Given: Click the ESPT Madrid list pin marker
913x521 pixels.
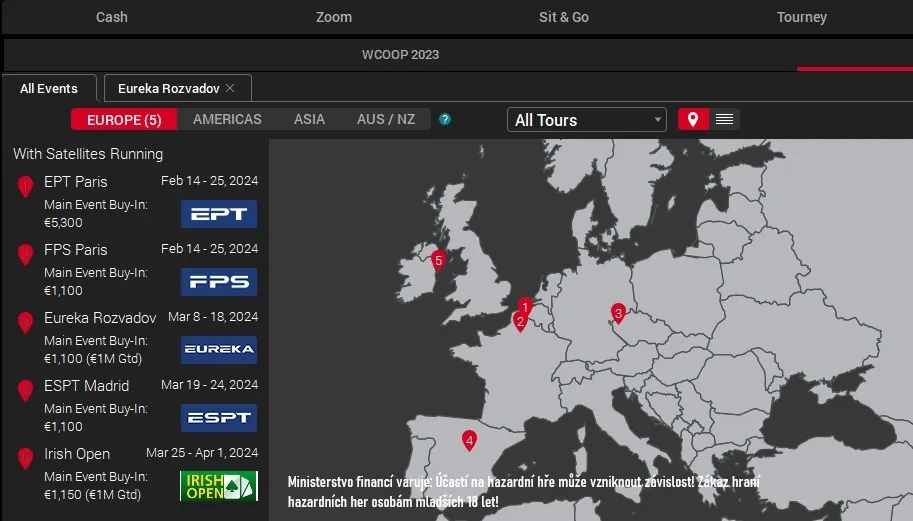Looking at the screenshot, I should click(x=25, y=391).
